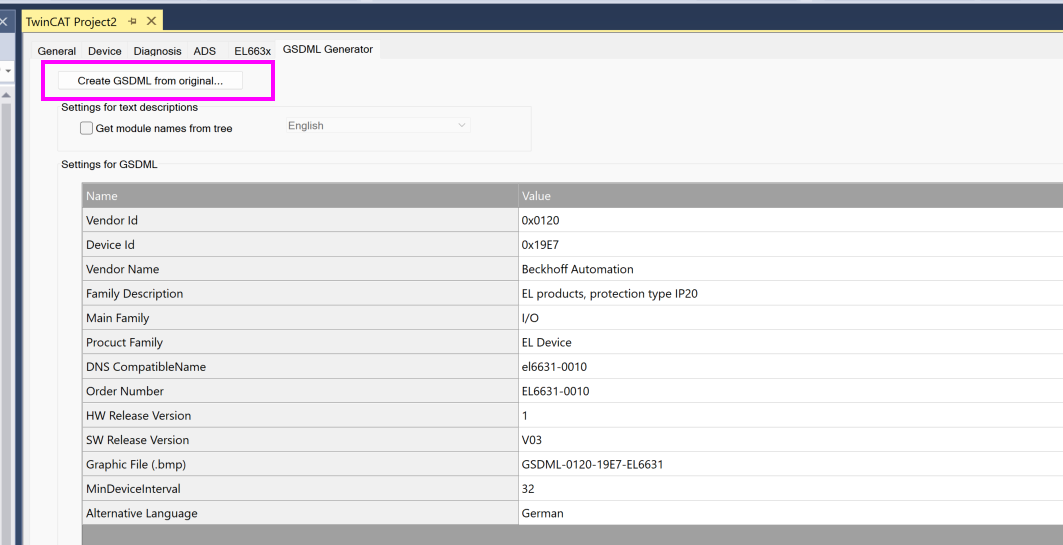This screenshot has height=545, width=1063.
Task: Select the Vendor Name label cell
Action: pyautogui.click(x=300, y=269)
